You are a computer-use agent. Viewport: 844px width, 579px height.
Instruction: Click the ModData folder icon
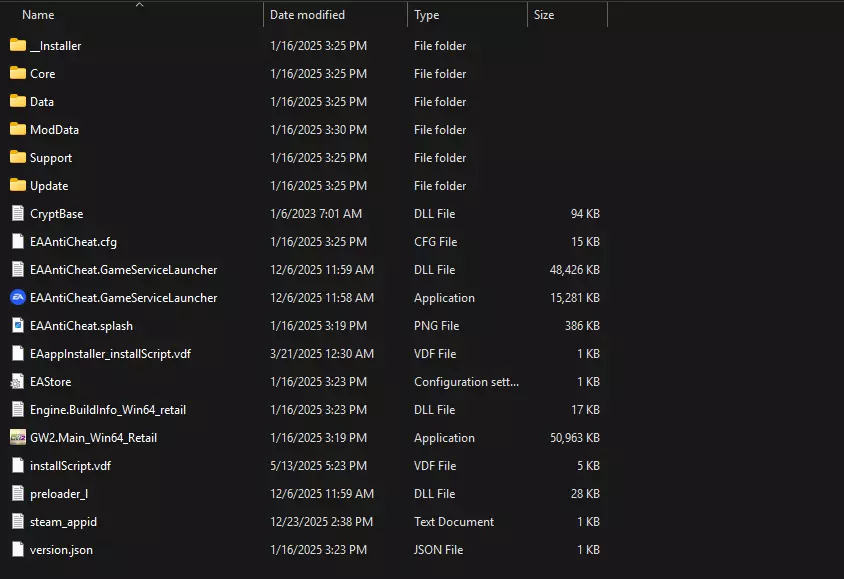pyautogui.click(x=17, y=129)
